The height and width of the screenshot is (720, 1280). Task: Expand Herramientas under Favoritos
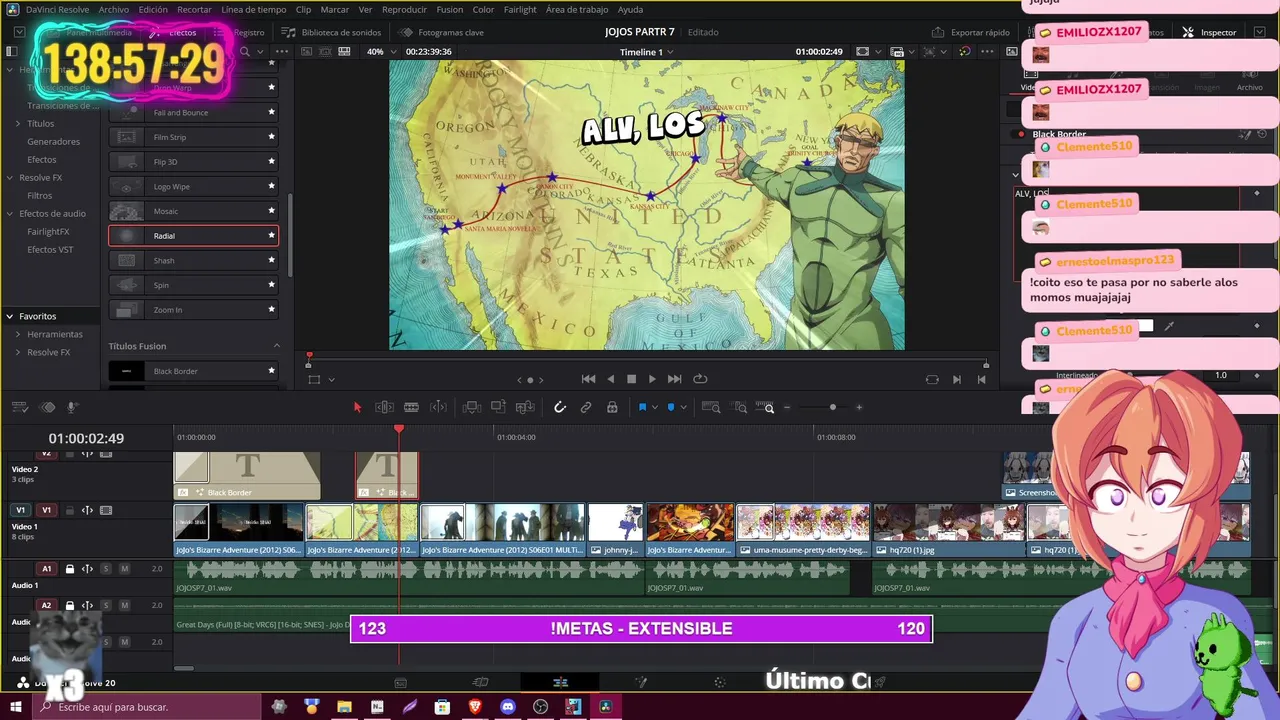pos(18,334)
